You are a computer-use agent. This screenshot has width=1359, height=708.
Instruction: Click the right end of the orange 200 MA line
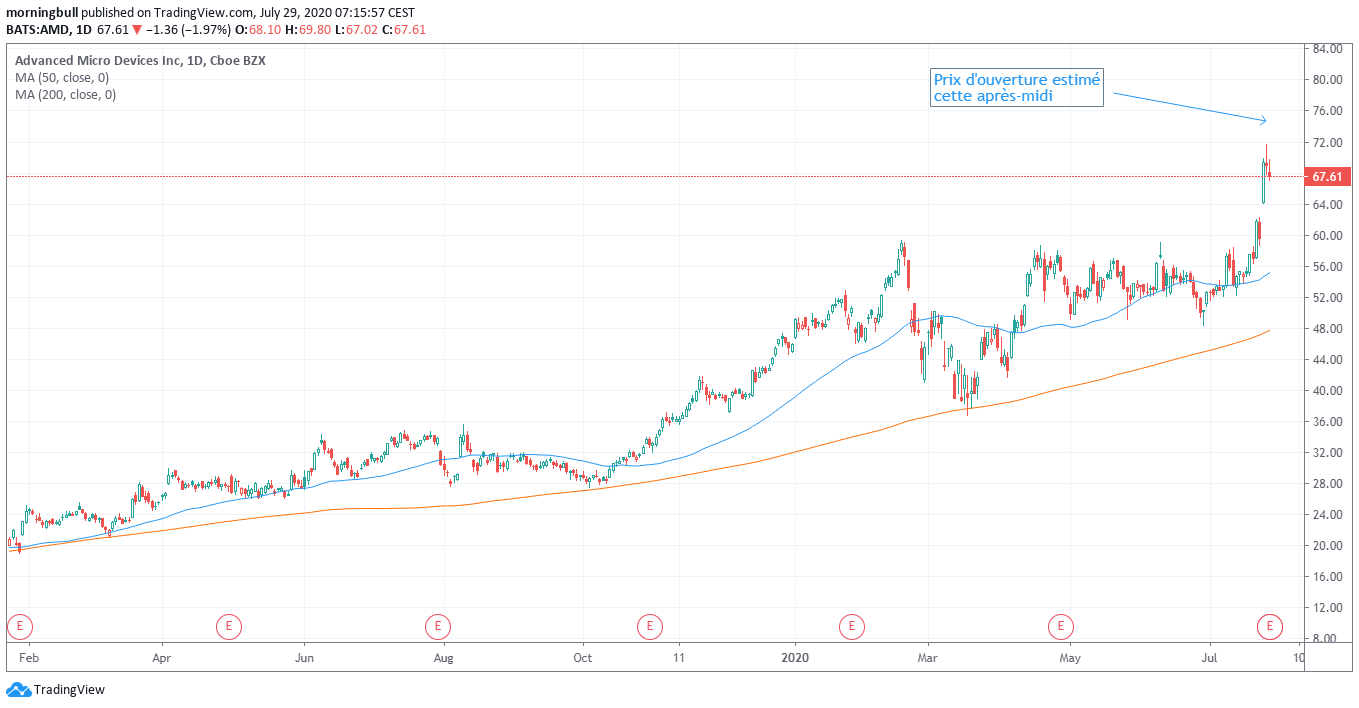click(1268, 331)
